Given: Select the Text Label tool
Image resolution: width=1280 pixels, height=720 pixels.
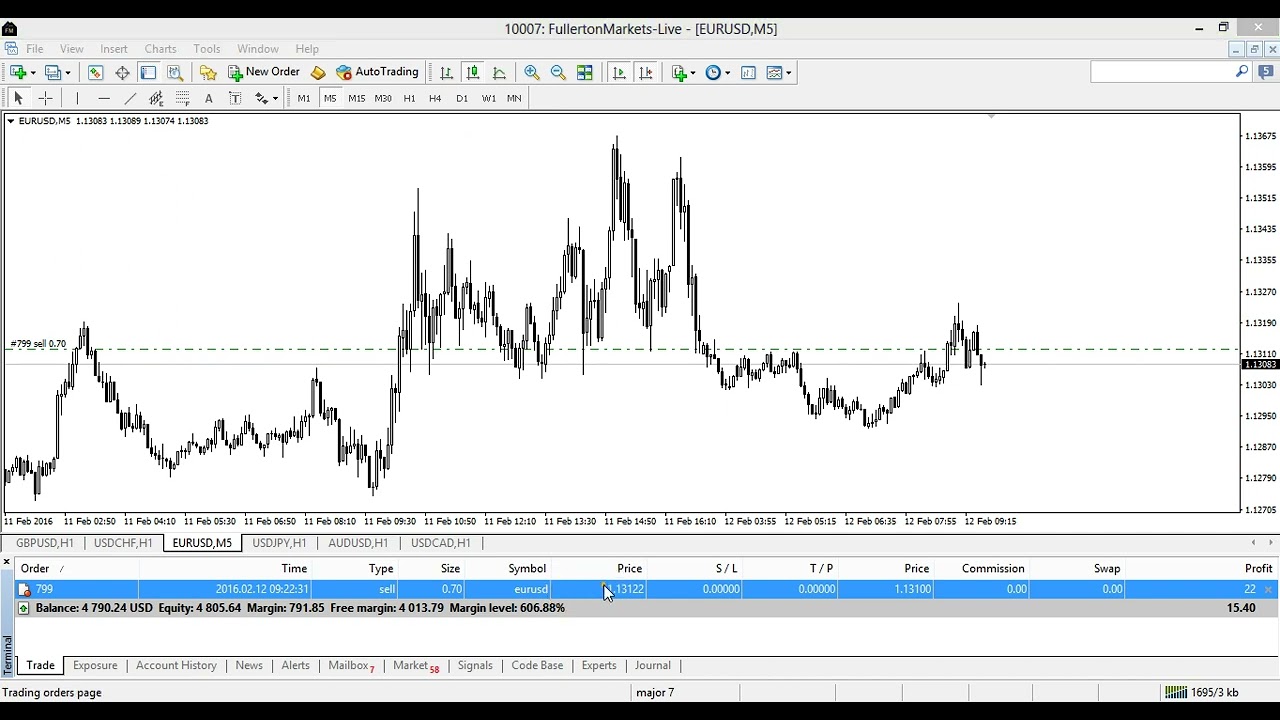Looking at the screenshot, I should tap(235, 98).
